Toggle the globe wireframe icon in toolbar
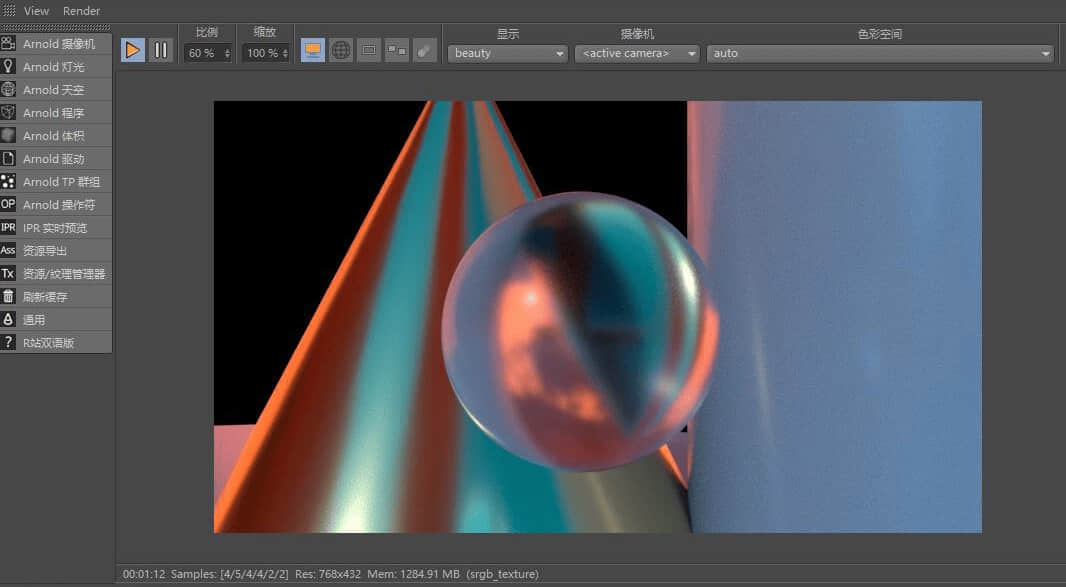This screenshot has width=1066, height=587. (x=341, y=50)
